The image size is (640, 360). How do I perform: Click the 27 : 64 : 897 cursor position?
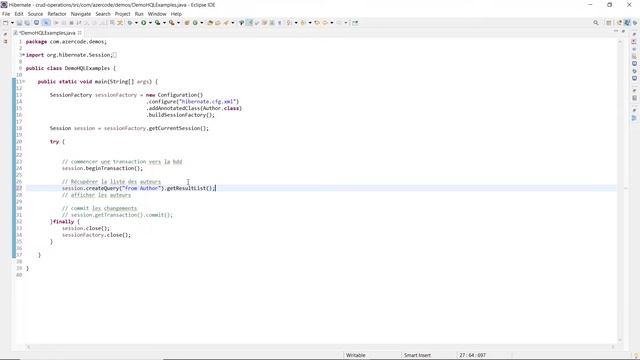click(472, 355)
